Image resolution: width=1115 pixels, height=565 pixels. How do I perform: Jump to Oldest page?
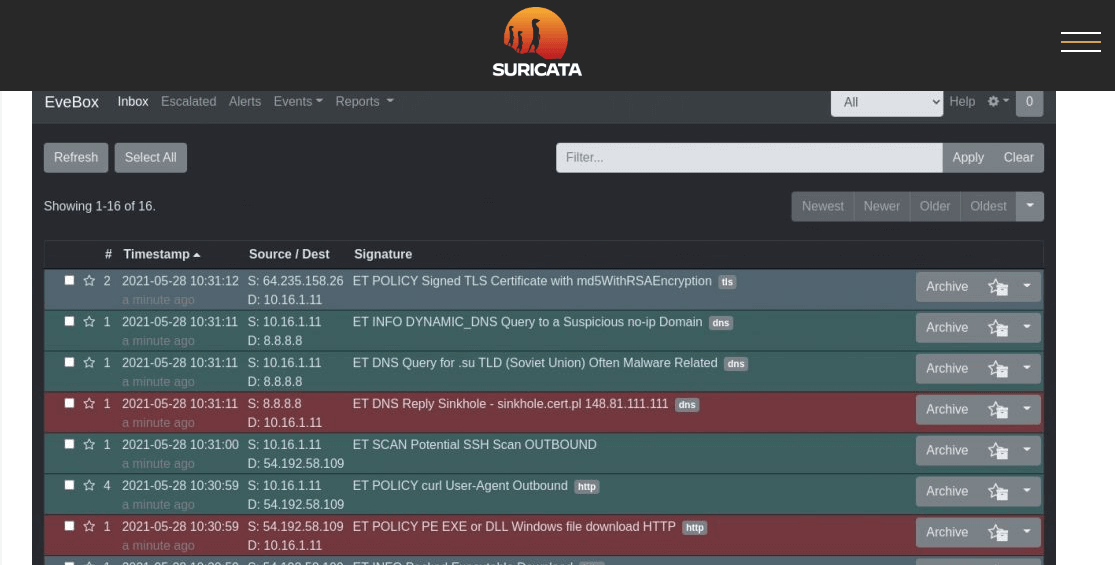988,206
